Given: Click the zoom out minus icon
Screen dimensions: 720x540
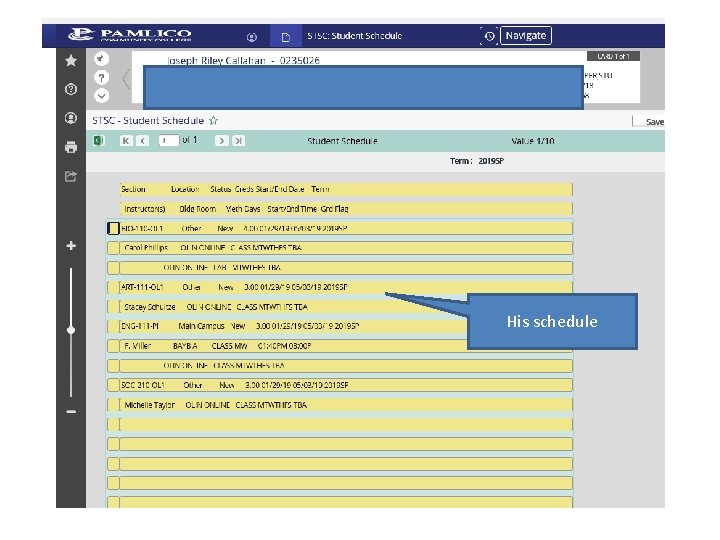Looking at the screenshot, I should 71,411.
